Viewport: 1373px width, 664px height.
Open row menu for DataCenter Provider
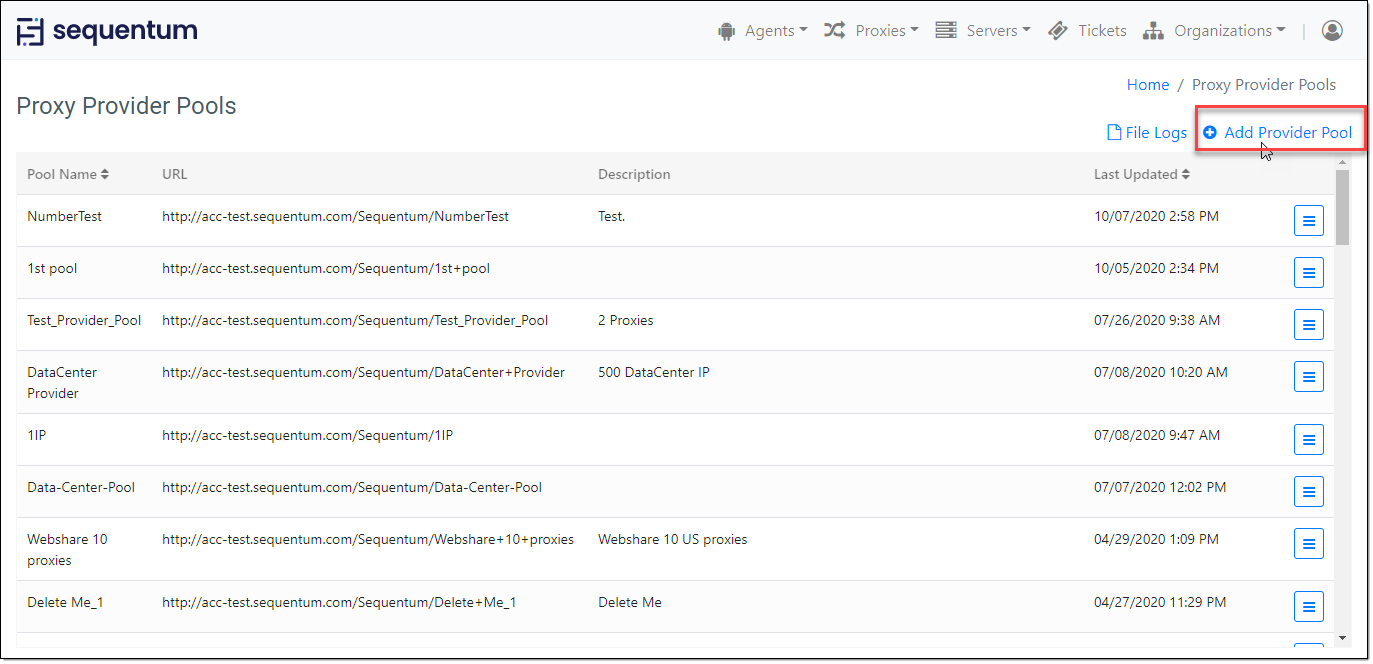1308,377
